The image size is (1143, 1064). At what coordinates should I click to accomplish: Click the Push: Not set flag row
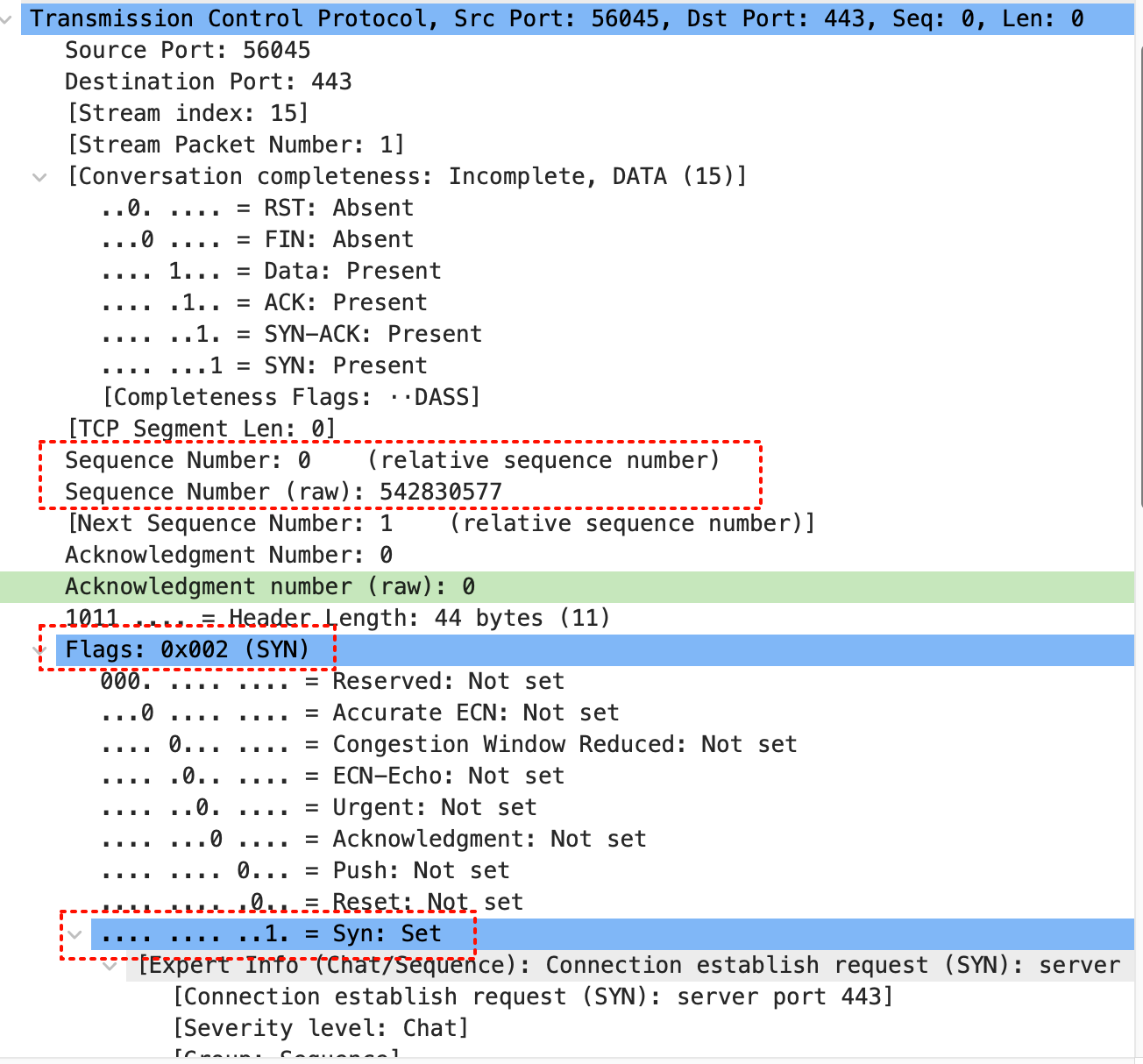point(305,870)
